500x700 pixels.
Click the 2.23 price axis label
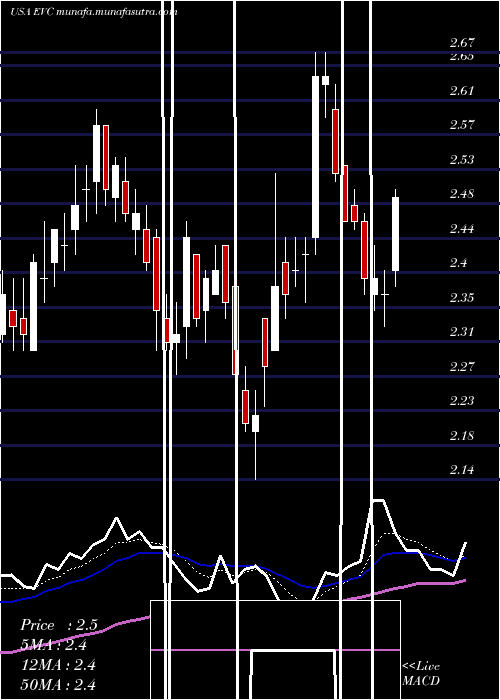pos(462,400)
